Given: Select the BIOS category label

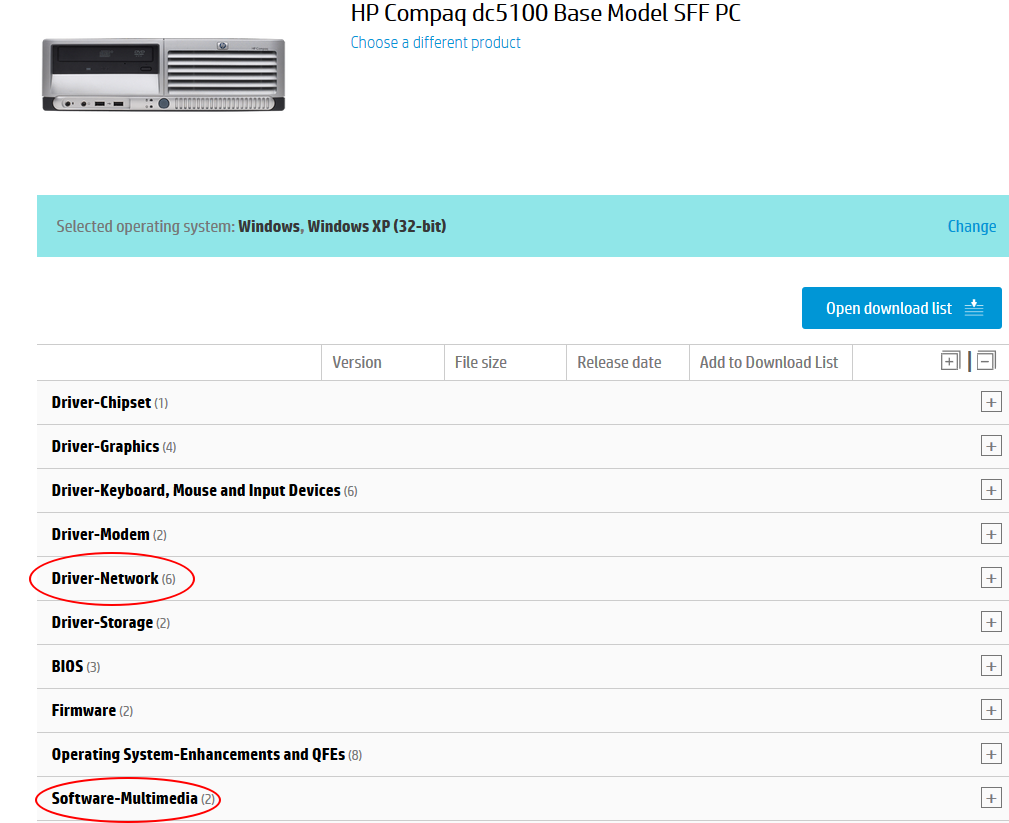Looking at the screenshot, I should [68, 666].
